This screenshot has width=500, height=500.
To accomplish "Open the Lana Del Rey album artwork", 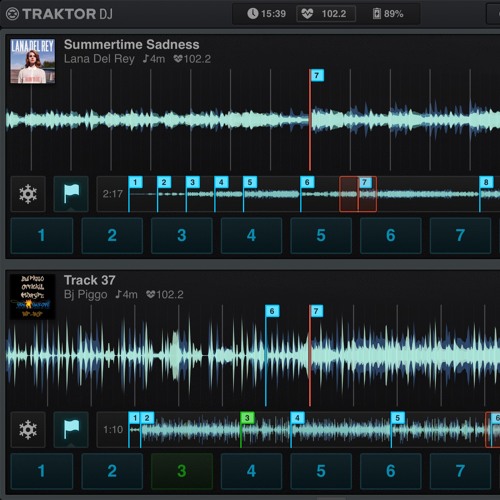I will [x=32, y=61].
